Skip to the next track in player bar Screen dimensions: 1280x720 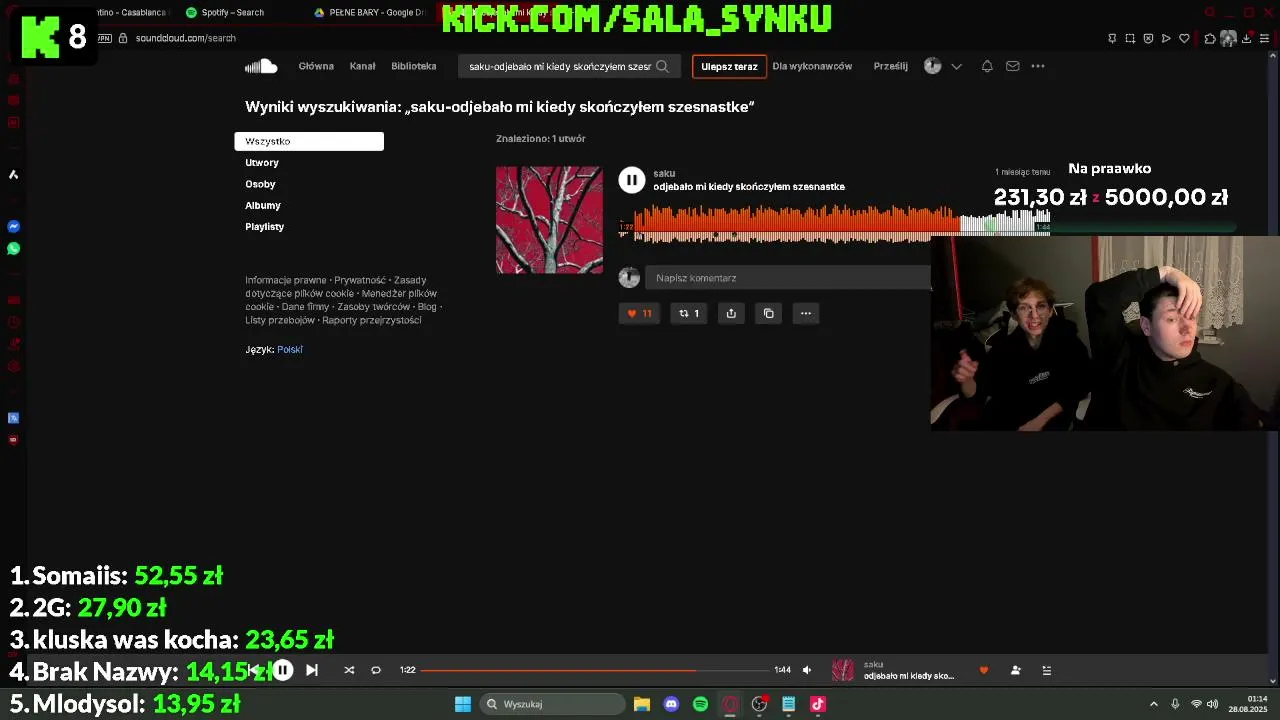point(312,670)
